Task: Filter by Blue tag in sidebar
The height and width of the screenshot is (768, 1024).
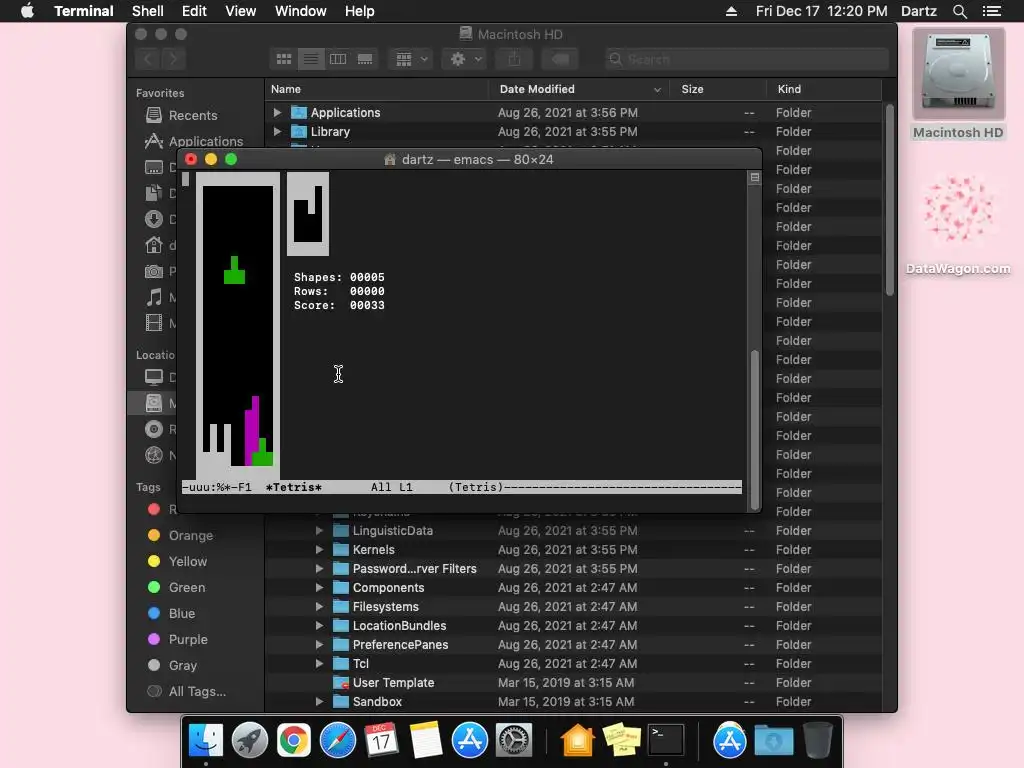Action: click(182, 613)
